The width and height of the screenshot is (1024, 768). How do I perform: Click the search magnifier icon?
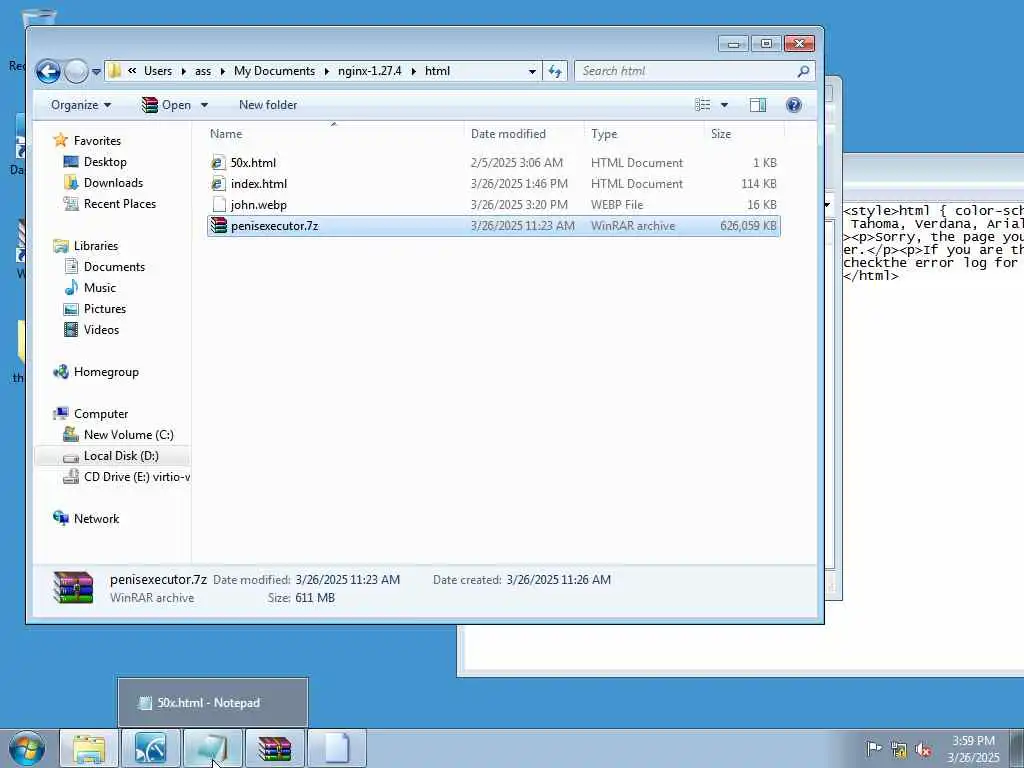[803, 71]
